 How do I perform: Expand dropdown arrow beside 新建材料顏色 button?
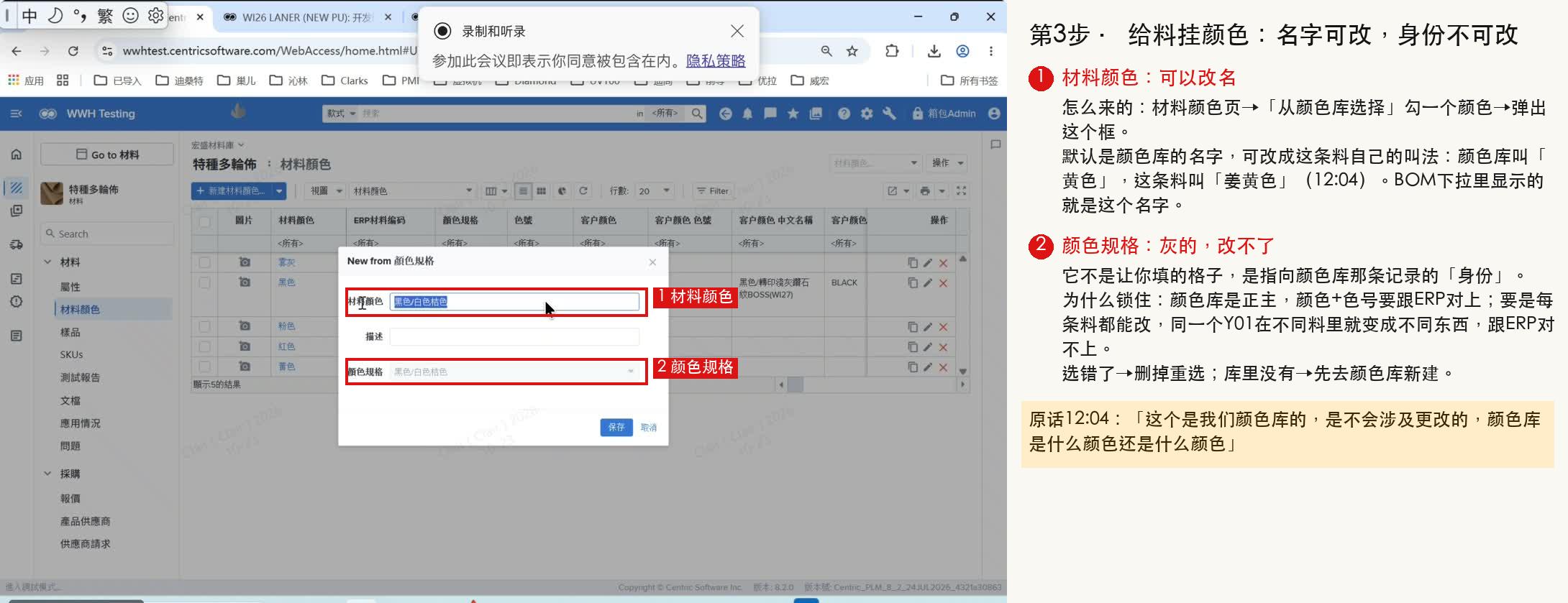pyautogui.click(x=279, y=191)
